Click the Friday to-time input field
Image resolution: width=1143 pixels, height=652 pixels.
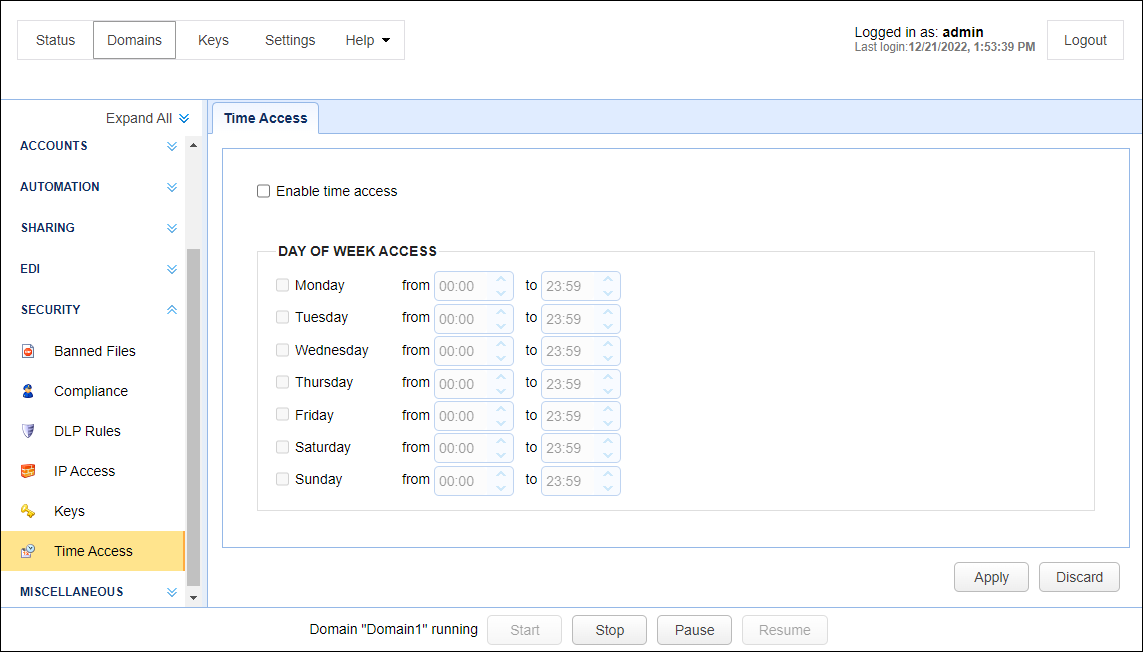coord(568,416)
